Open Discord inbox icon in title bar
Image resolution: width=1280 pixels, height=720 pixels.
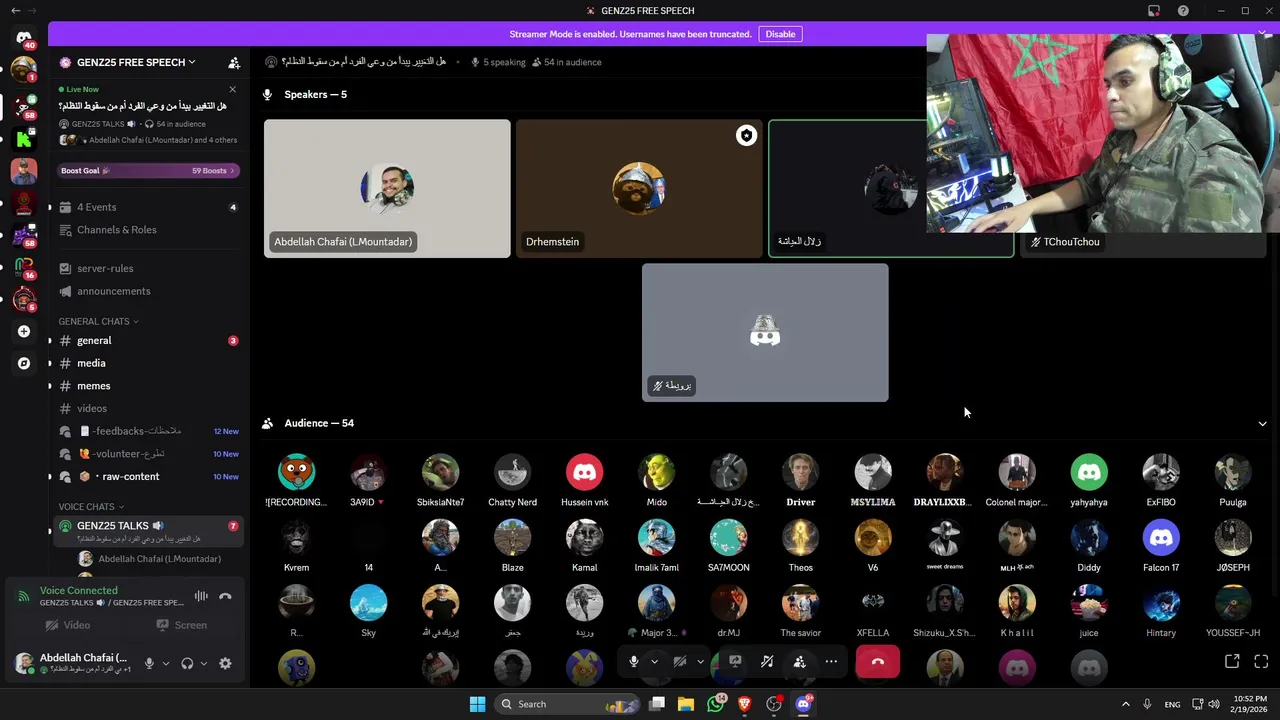pyautogui.click(x=1154, y=11)
